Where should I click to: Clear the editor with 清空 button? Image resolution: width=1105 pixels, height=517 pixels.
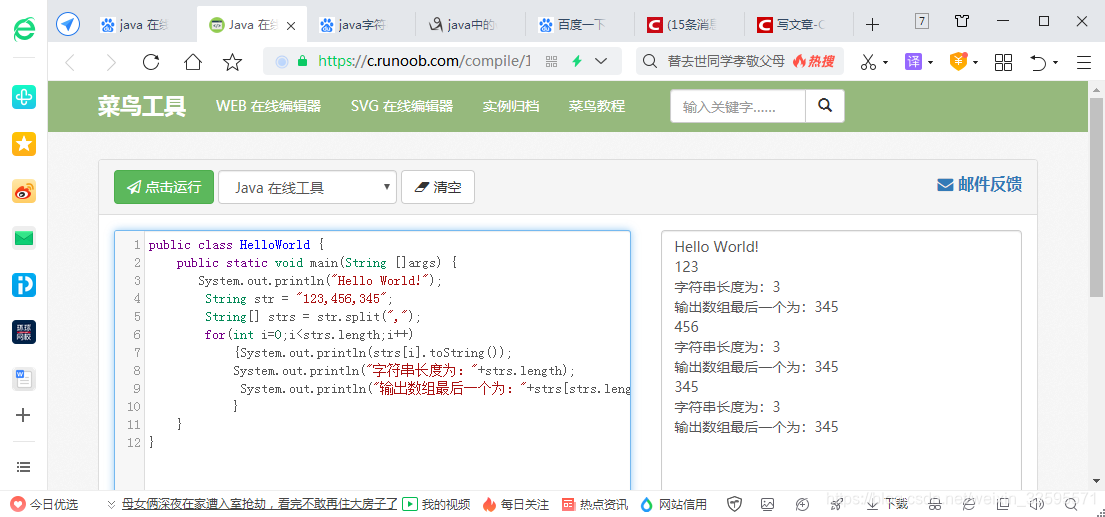click(438, 187)
